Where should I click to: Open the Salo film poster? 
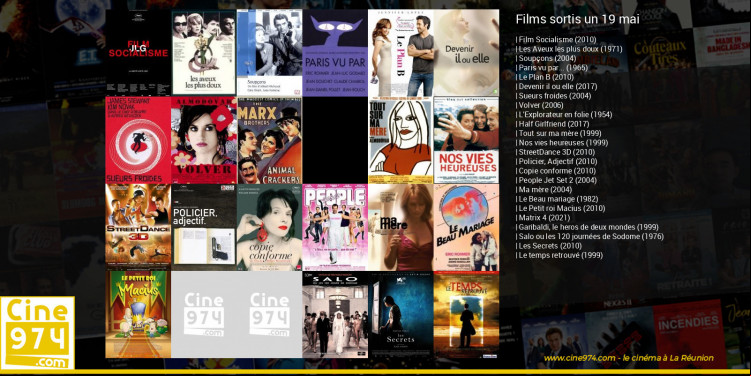click(335, 315)
